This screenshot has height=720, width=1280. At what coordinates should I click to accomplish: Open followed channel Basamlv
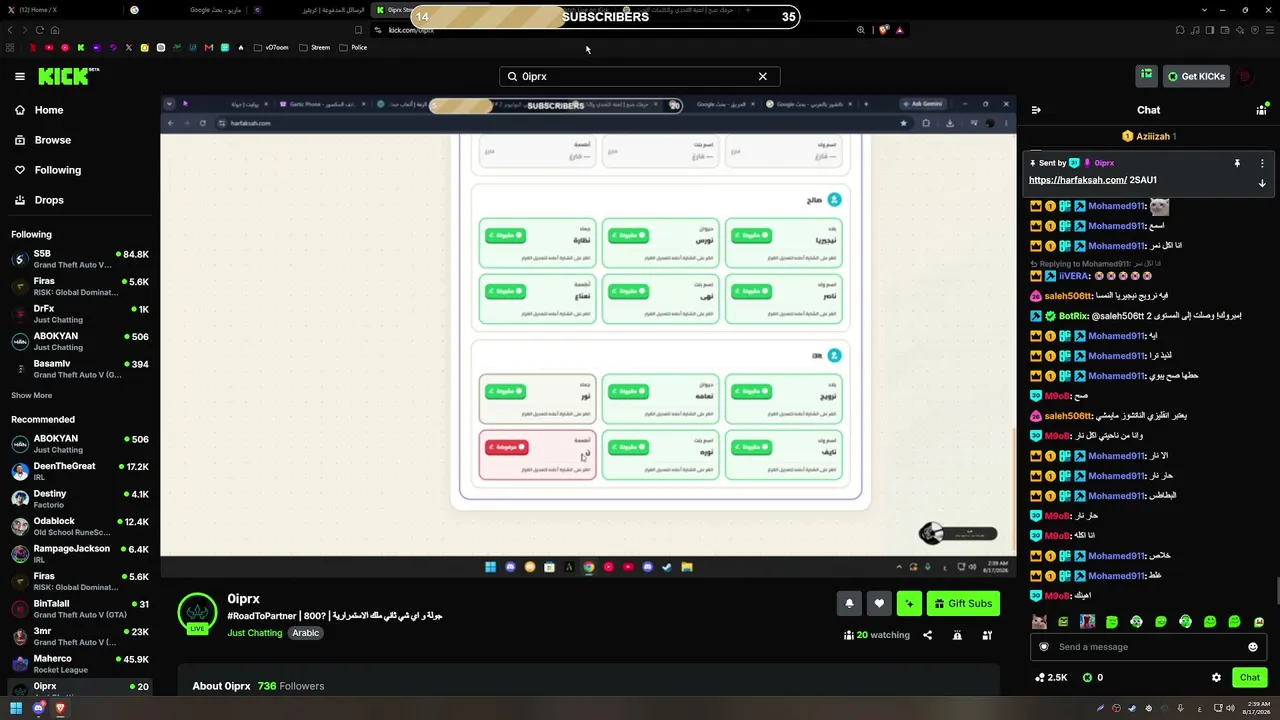[80, 369]
